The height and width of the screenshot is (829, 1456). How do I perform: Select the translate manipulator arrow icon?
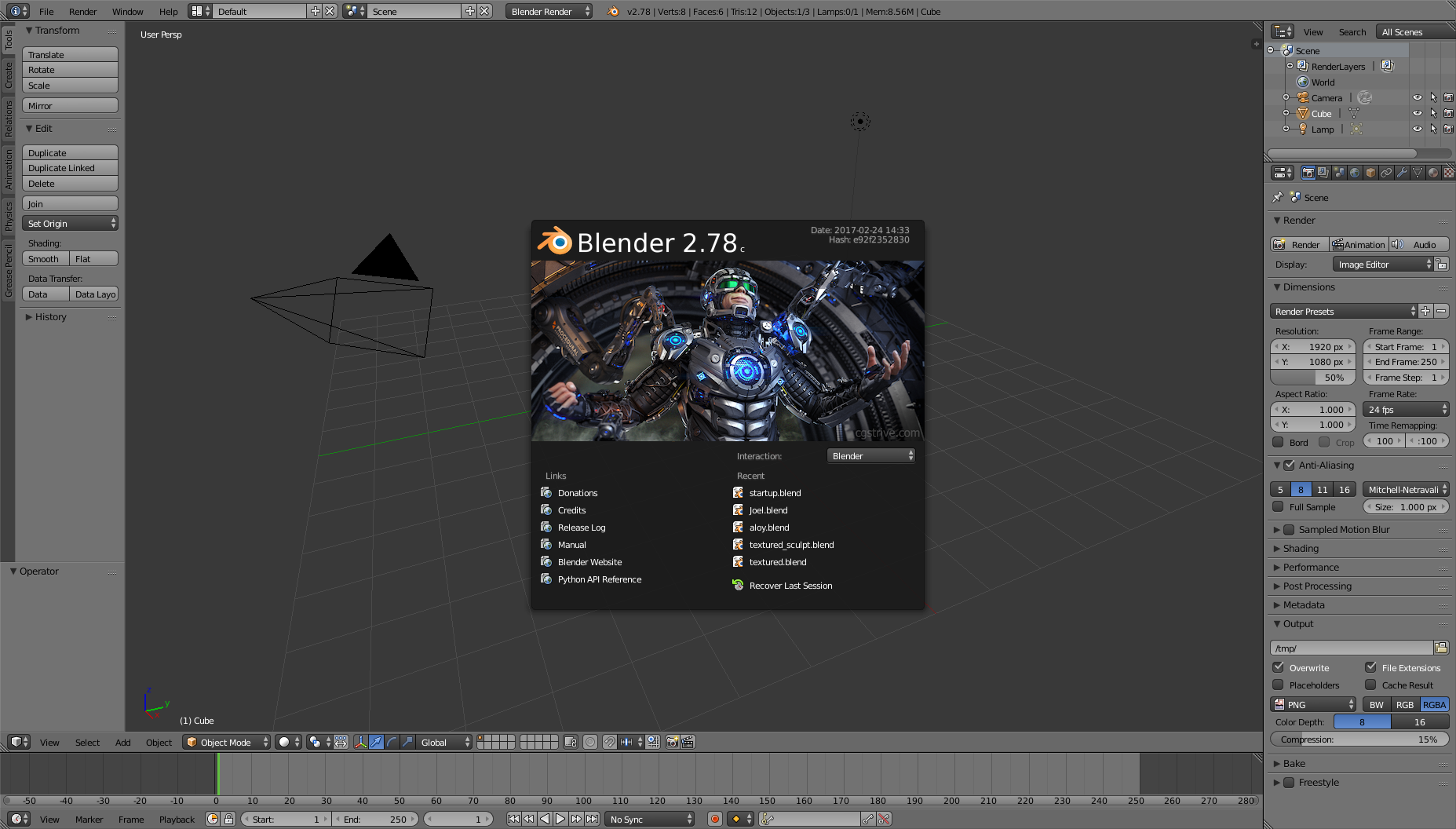[376, 742]
